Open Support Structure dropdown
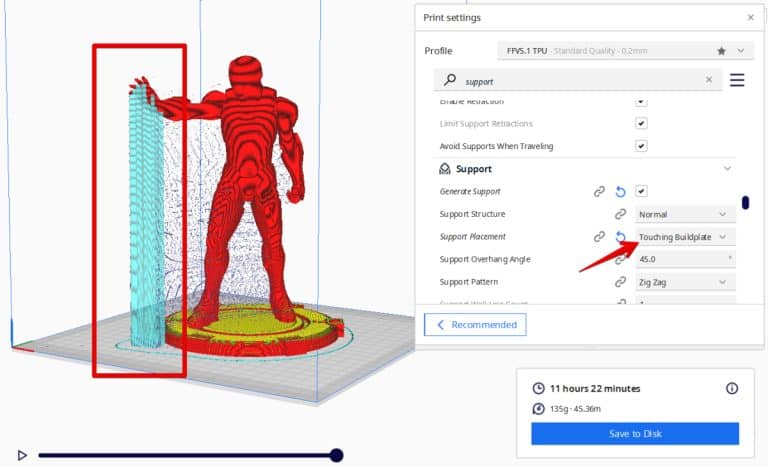The width and height of the screenshot is (768, 467). 685,214
